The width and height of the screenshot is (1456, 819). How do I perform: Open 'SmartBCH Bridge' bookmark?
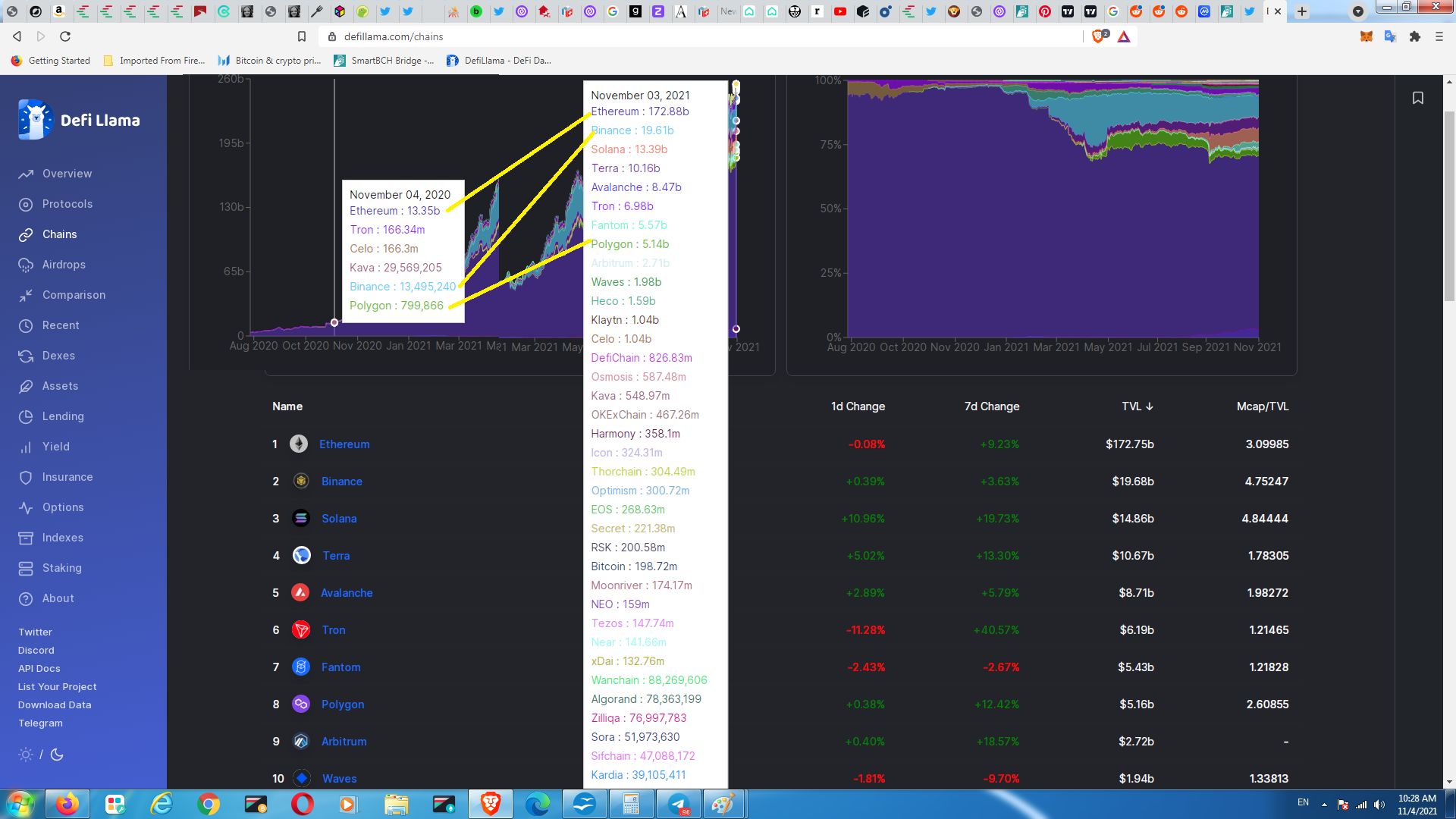coord(384,61)
